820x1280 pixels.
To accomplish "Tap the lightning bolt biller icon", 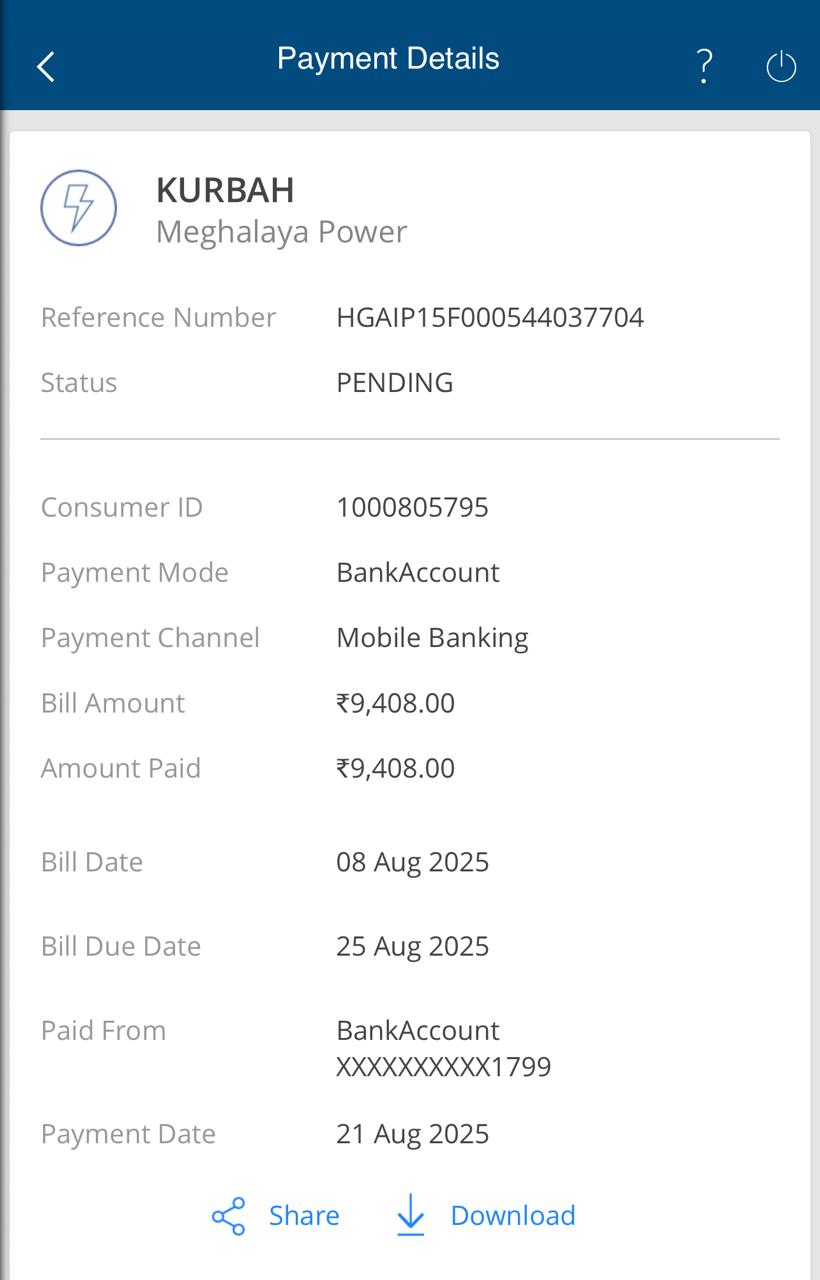I will click(x=78, y=208).
